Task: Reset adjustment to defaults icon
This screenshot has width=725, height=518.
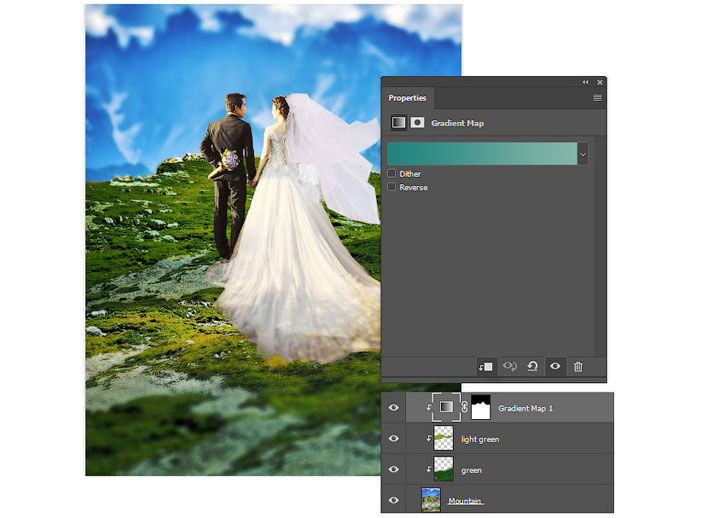Action: point(533,366)
